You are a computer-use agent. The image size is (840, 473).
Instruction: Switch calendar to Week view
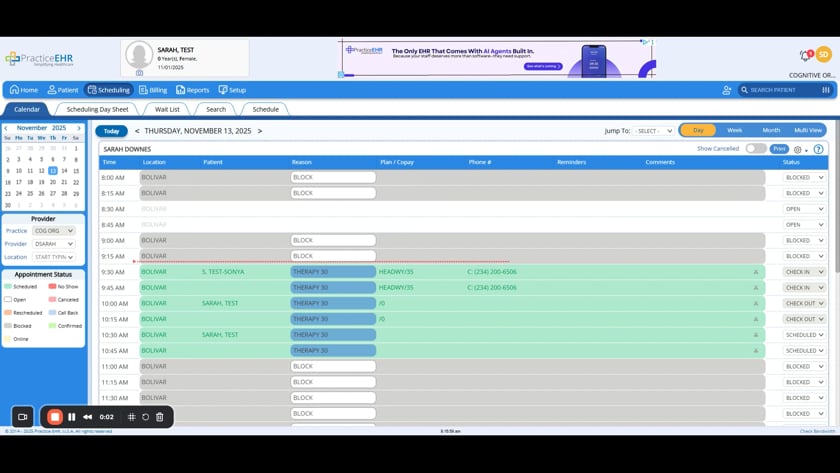point(734,130)
